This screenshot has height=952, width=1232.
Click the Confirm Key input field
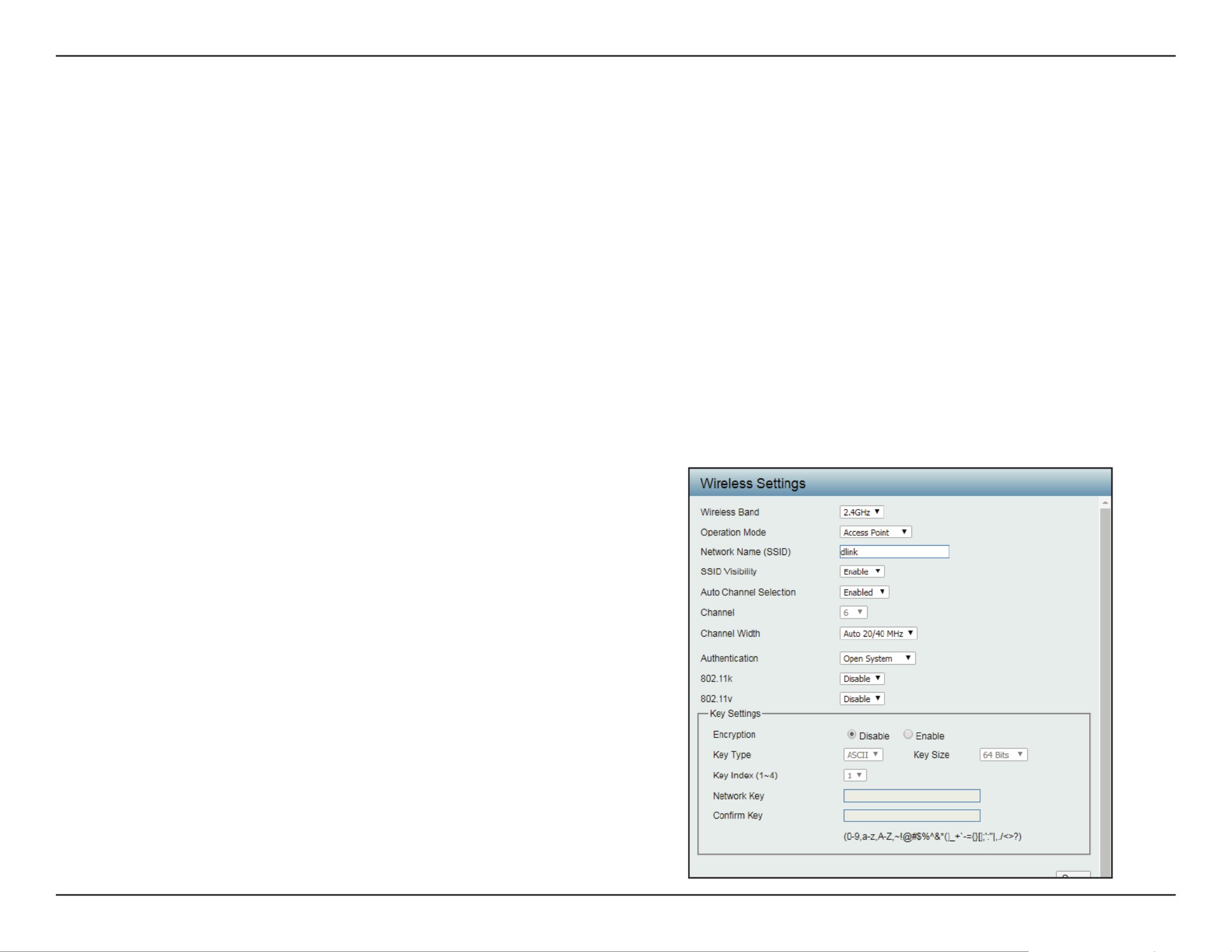point(912,816)
